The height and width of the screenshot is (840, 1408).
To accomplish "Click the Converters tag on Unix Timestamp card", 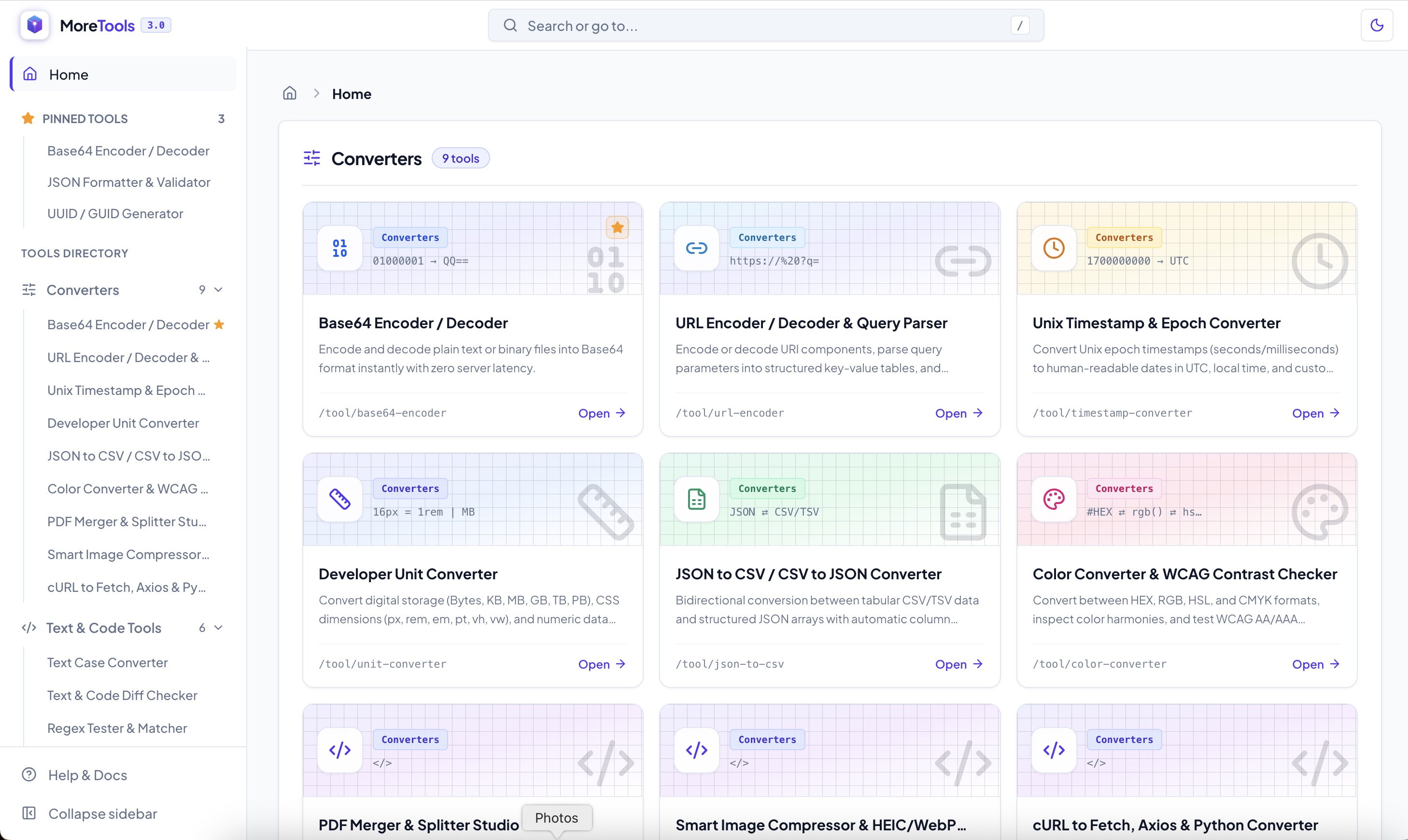I will coord(1124,237).
